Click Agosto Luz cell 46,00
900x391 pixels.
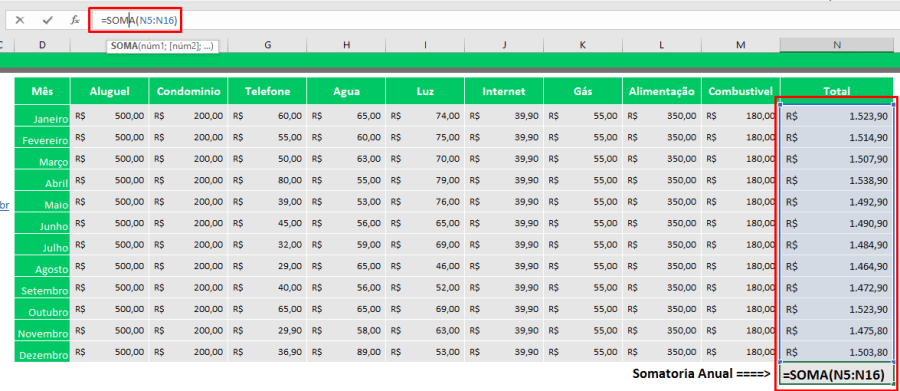pos(425,266)
